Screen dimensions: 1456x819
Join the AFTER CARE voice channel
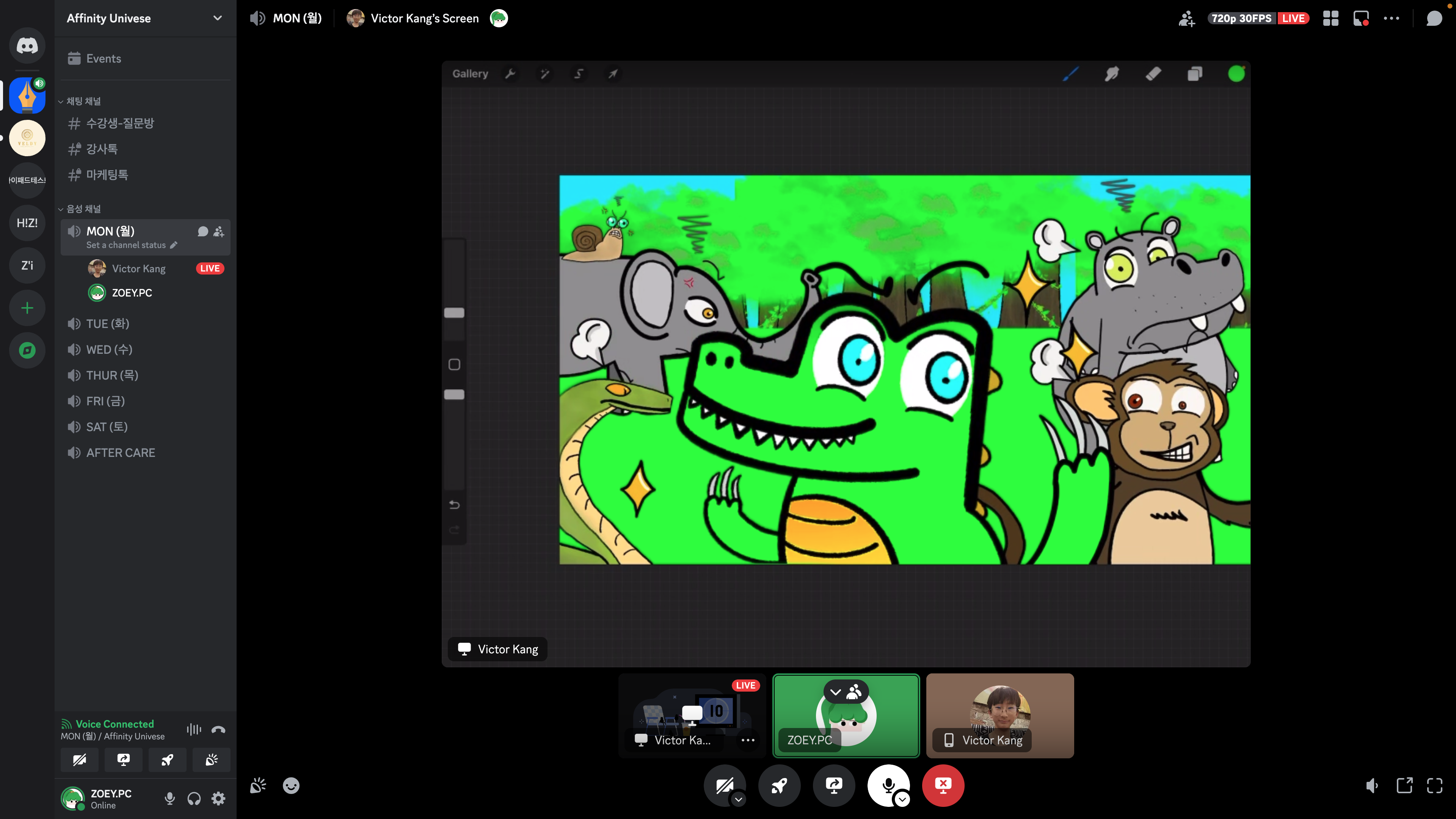pyautogui.click(x=121, y=453)
